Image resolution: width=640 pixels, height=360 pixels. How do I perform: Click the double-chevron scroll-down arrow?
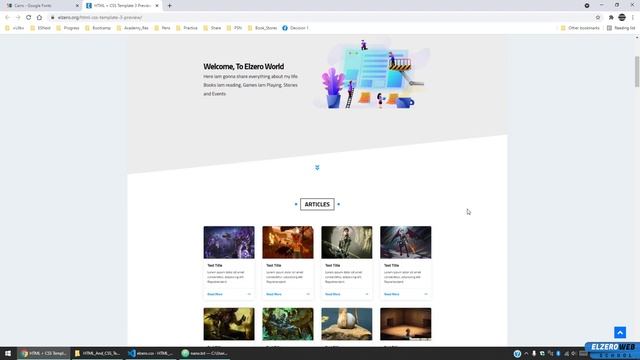[317, 168]
